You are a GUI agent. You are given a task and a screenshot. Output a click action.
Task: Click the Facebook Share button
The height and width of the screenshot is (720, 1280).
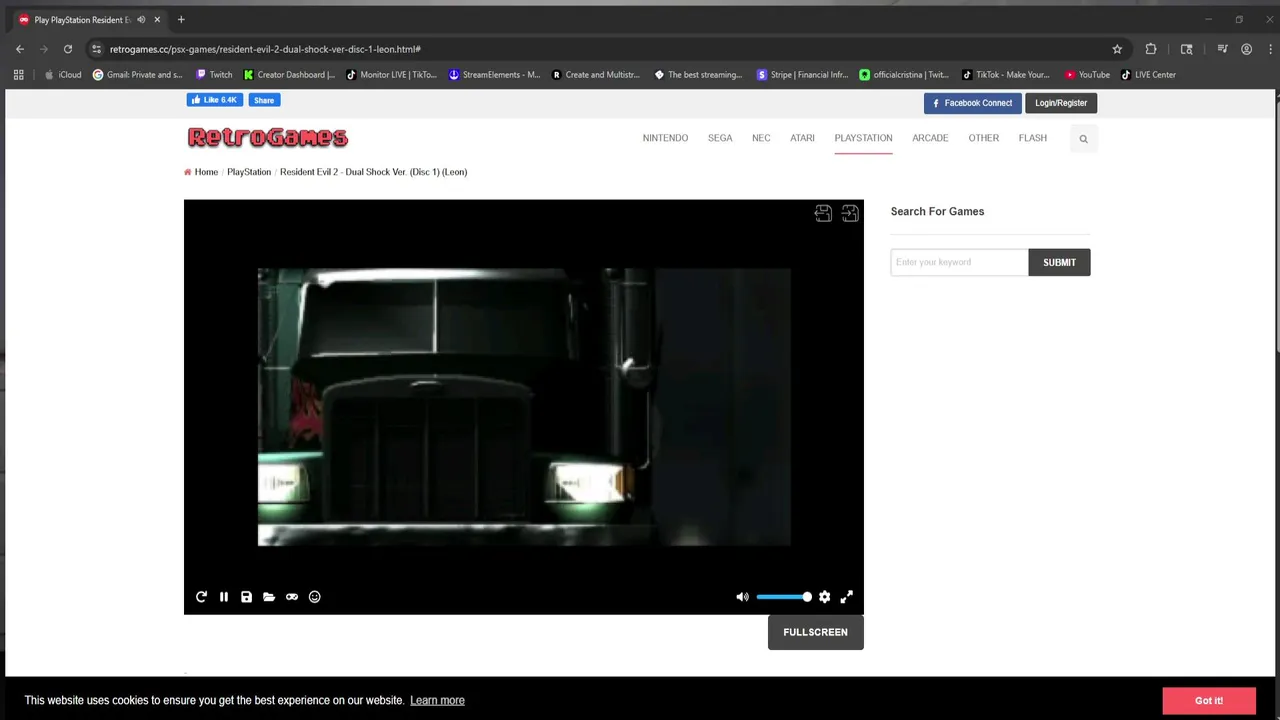(264, 100)
